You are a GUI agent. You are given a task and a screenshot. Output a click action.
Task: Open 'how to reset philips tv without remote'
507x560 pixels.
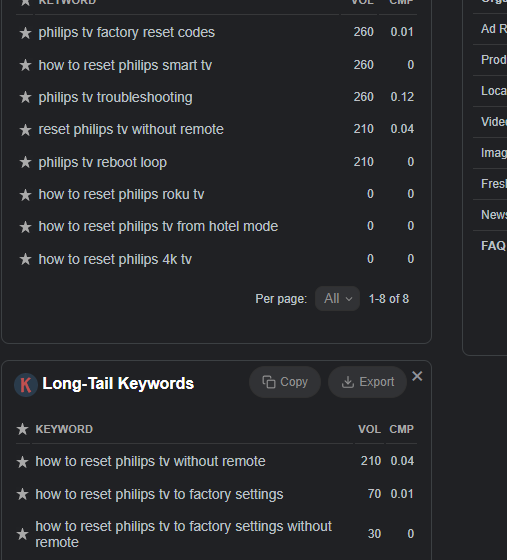pyautogui.click(x=150, y=461)
